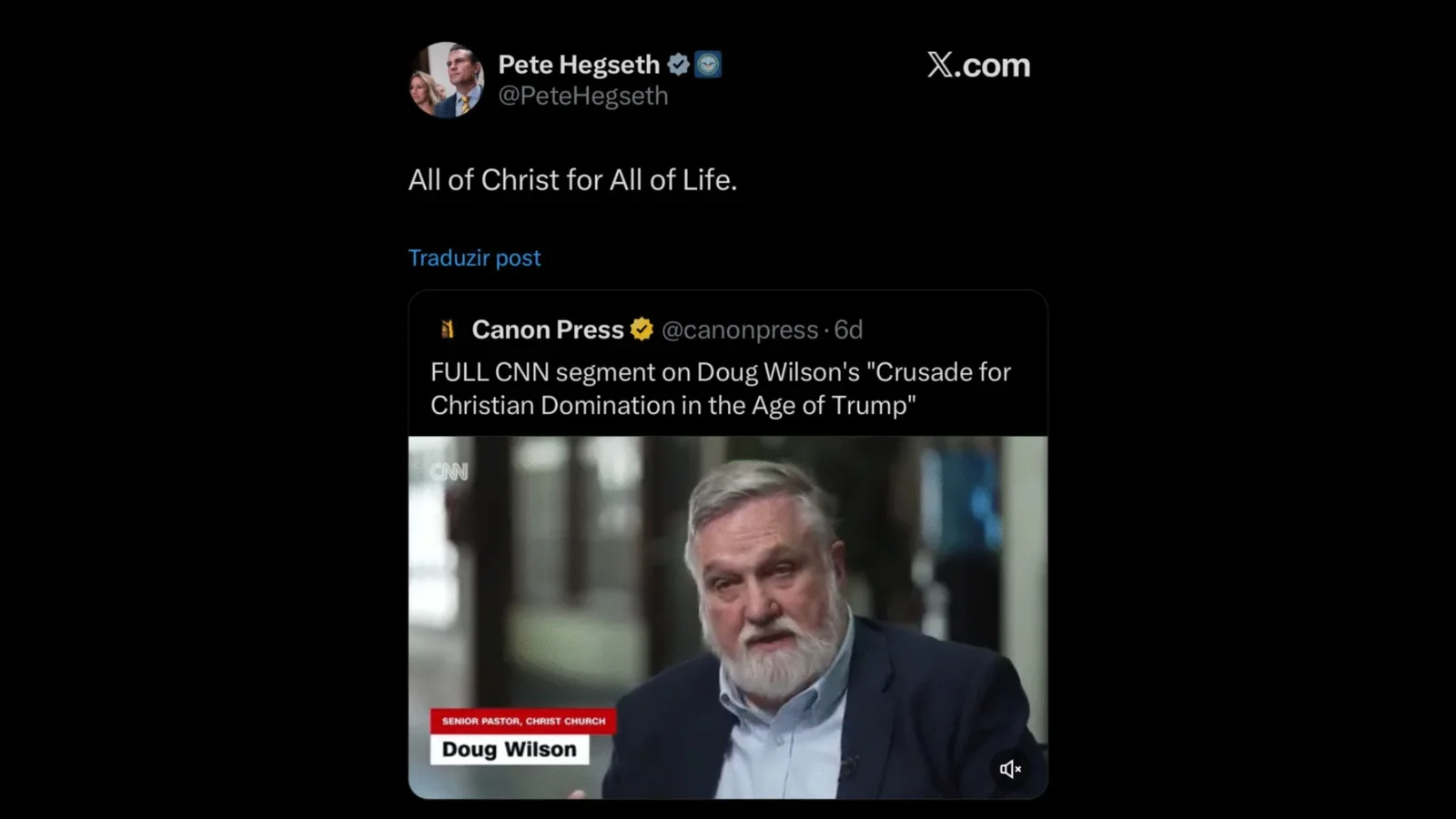Click the government affiliation badge icon

(x=708, y=65)
